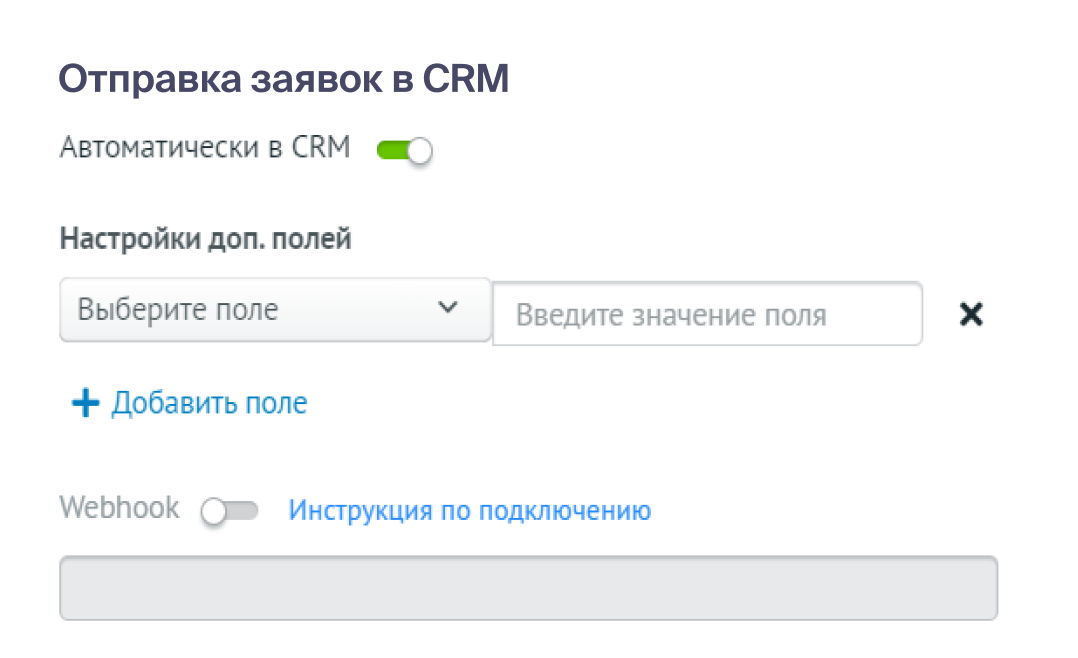Viewport: 1078px width, 658px height.
Task: Open the "Выберите поле" dropdown
Action: (x=275, y=310)
